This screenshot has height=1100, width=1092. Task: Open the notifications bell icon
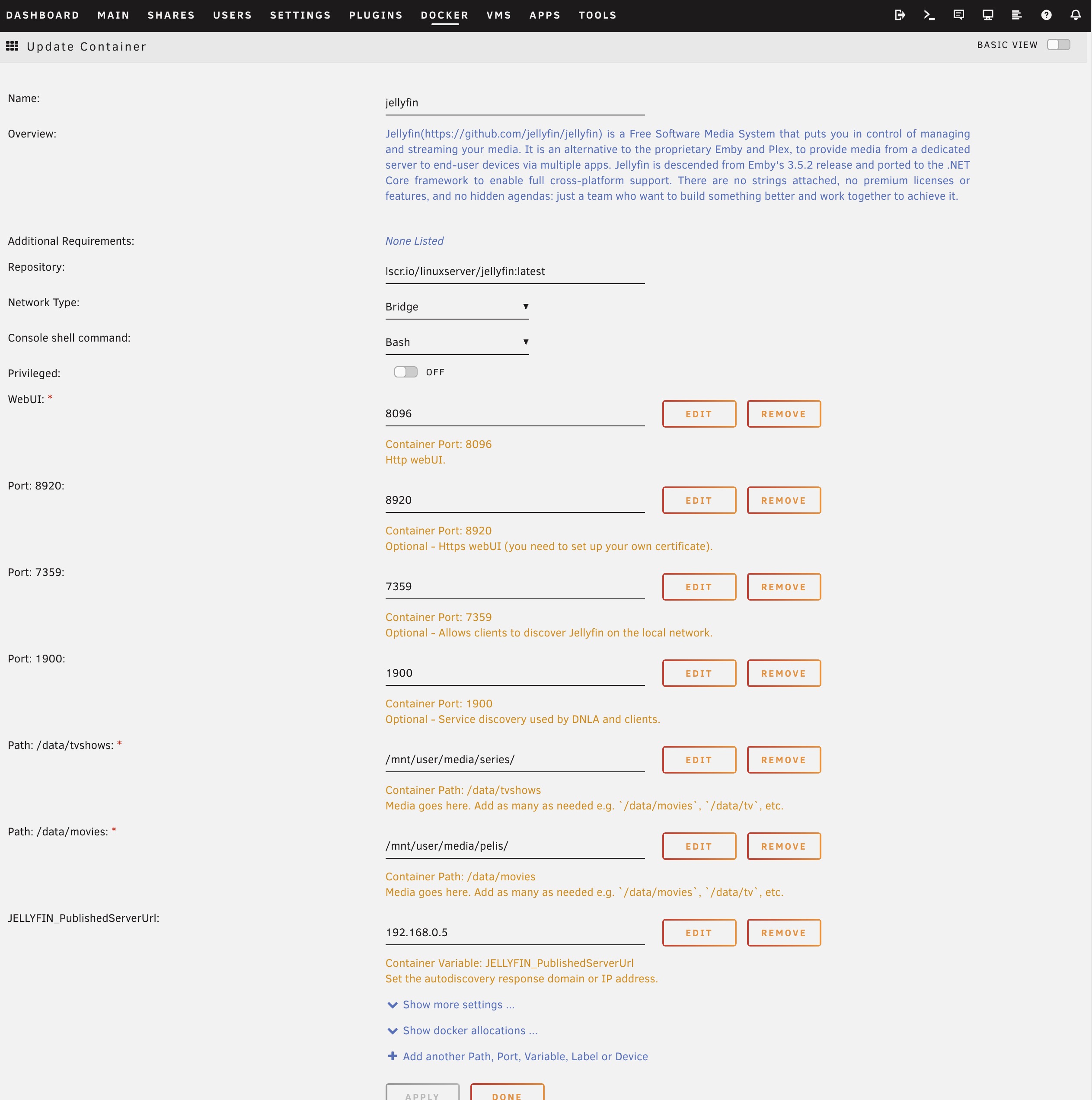click(1075, 16)
